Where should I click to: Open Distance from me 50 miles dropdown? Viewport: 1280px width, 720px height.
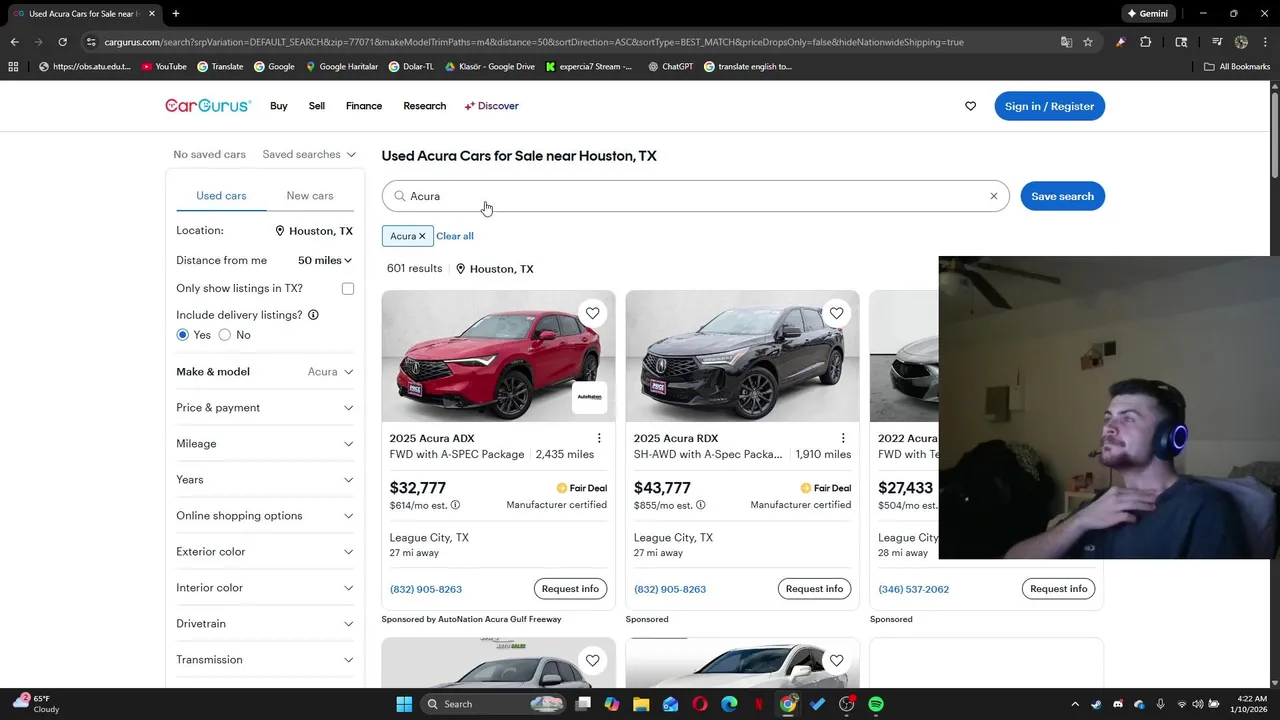pos(325,260)
